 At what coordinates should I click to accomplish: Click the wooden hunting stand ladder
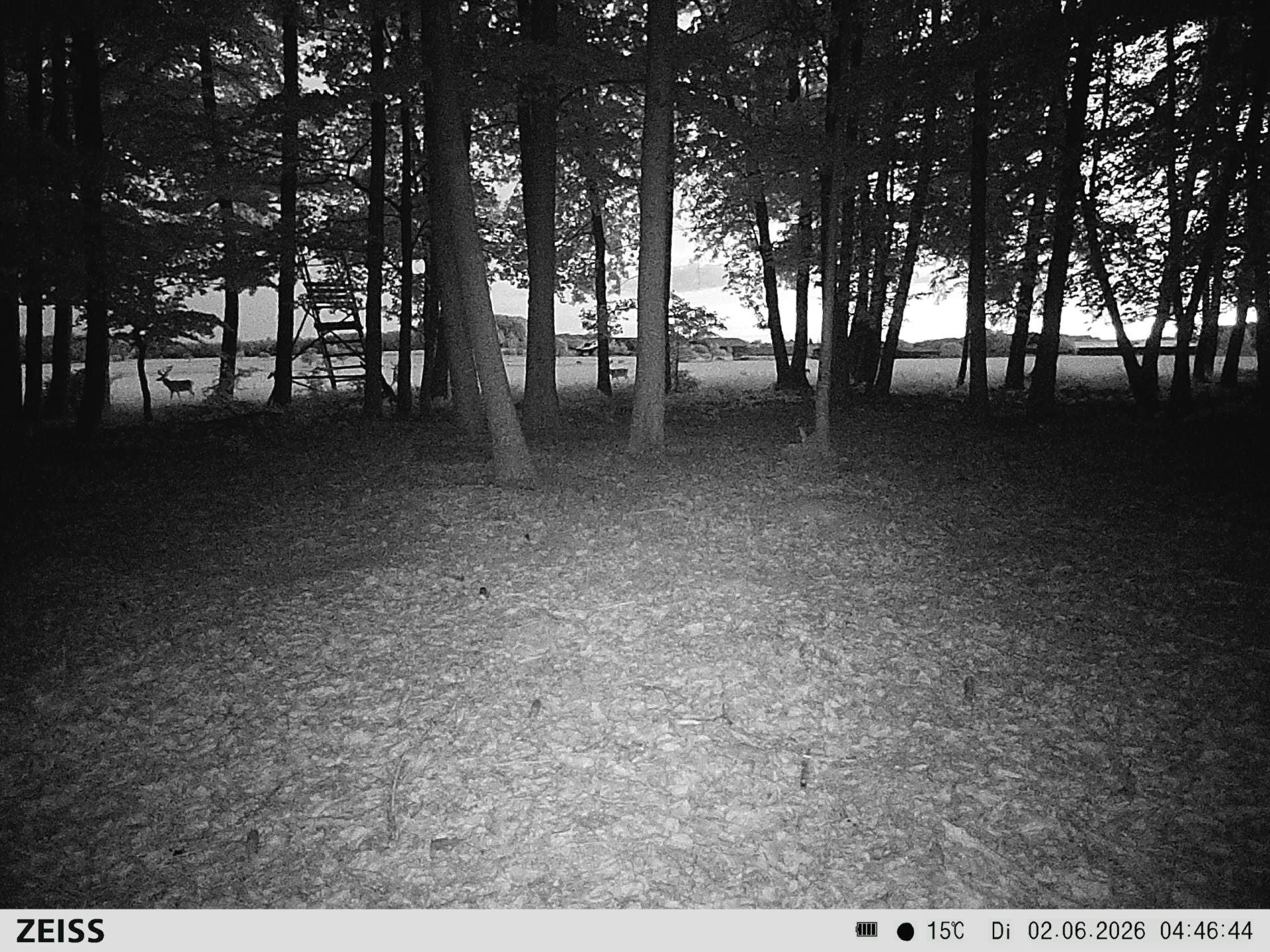point(331,324)
